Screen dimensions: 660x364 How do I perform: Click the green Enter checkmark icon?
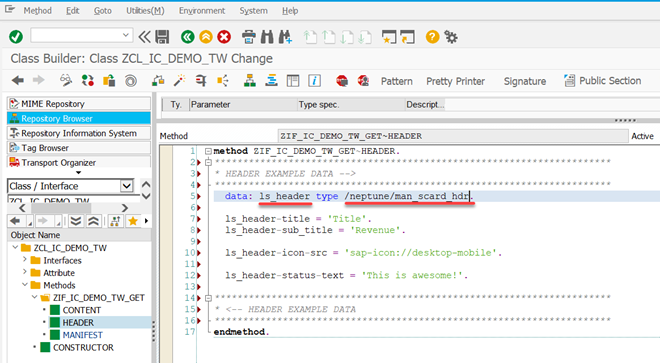pos(16,37)
